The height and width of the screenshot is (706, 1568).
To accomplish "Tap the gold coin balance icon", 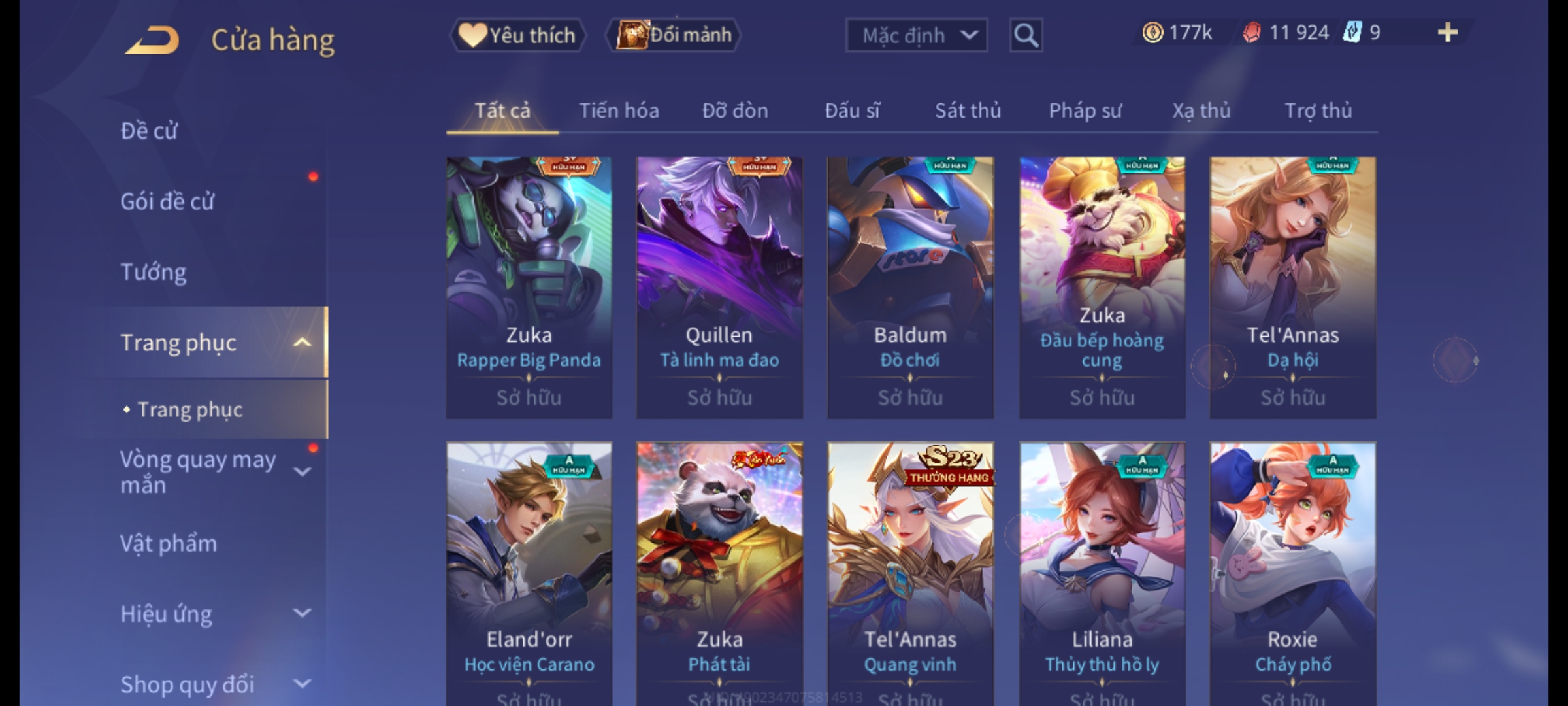I will click(1152, 33).
